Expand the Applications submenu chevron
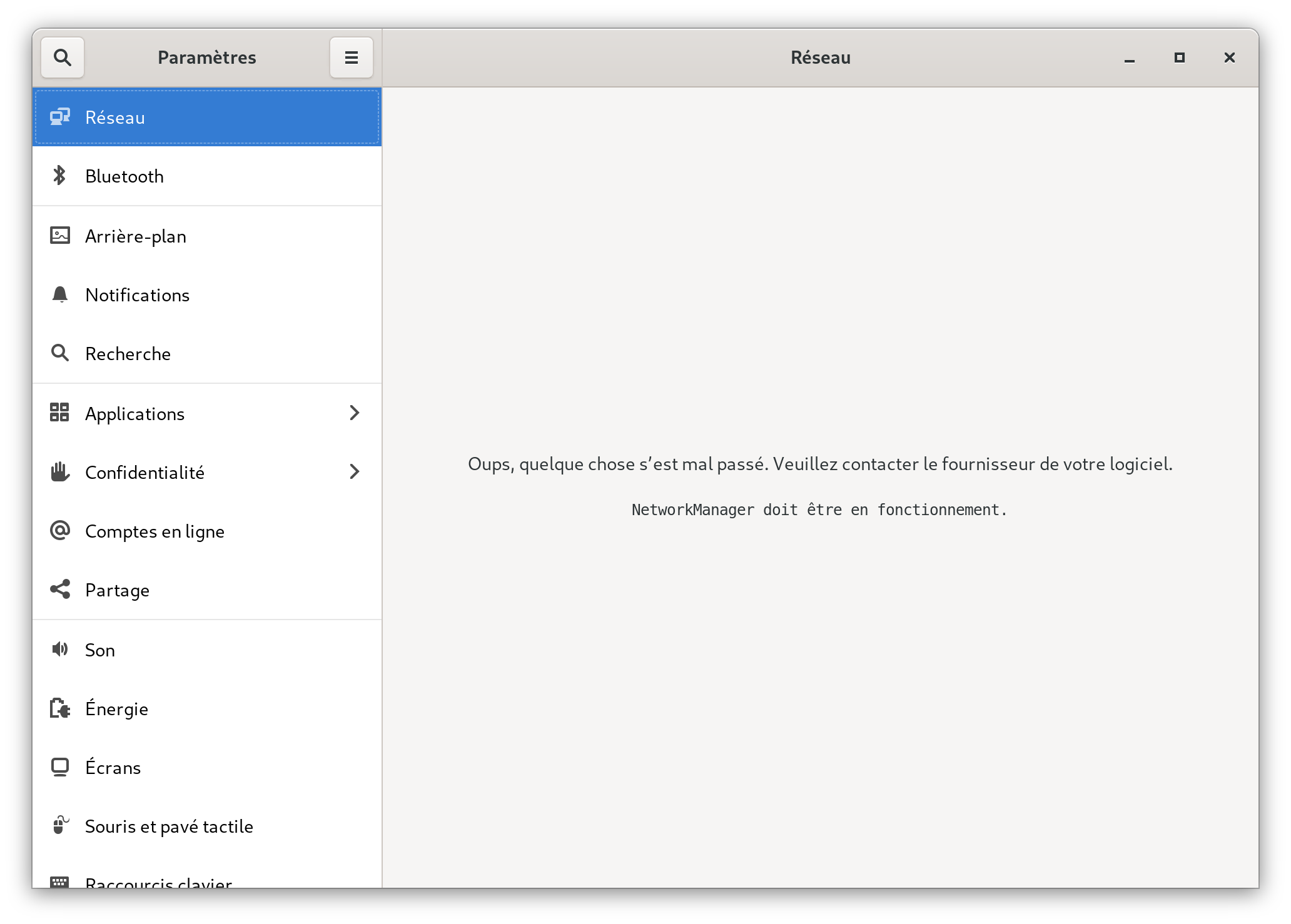 pos(355,413)
